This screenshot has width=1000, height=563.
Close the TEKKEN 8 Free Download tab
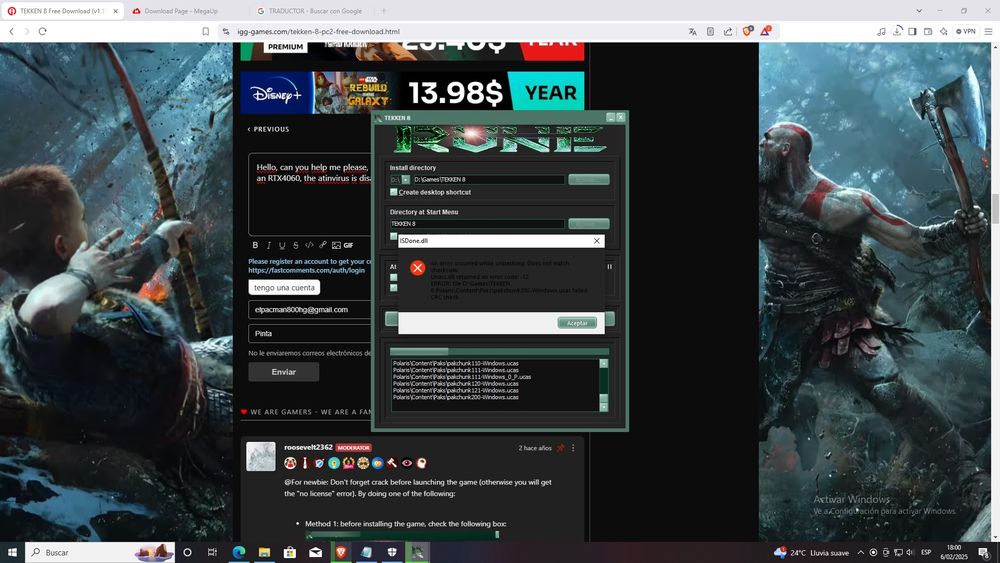[x=116, y=11]
